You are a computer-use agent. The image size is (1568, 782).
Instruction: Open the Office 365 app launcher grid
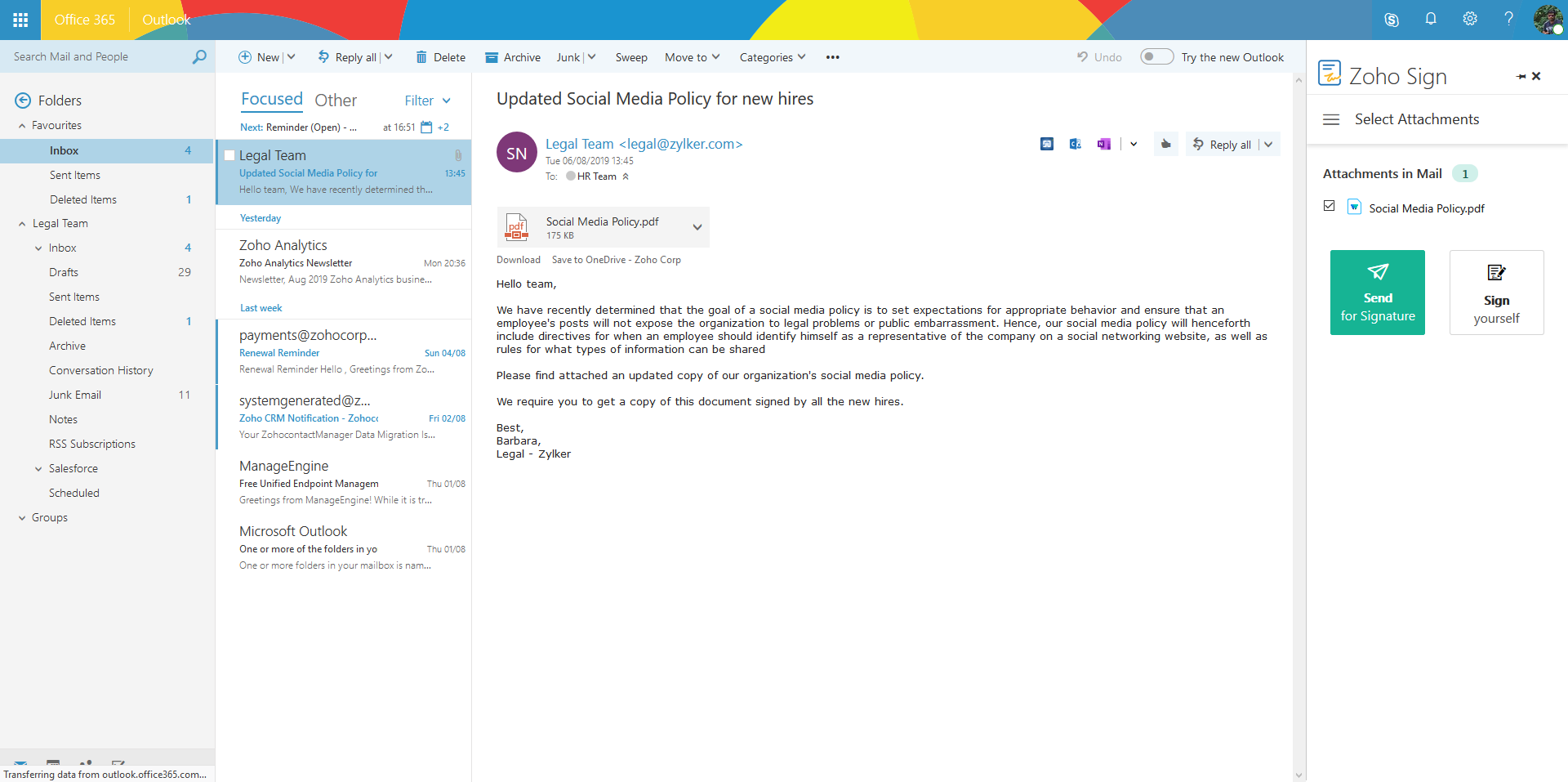click(20, 20)
